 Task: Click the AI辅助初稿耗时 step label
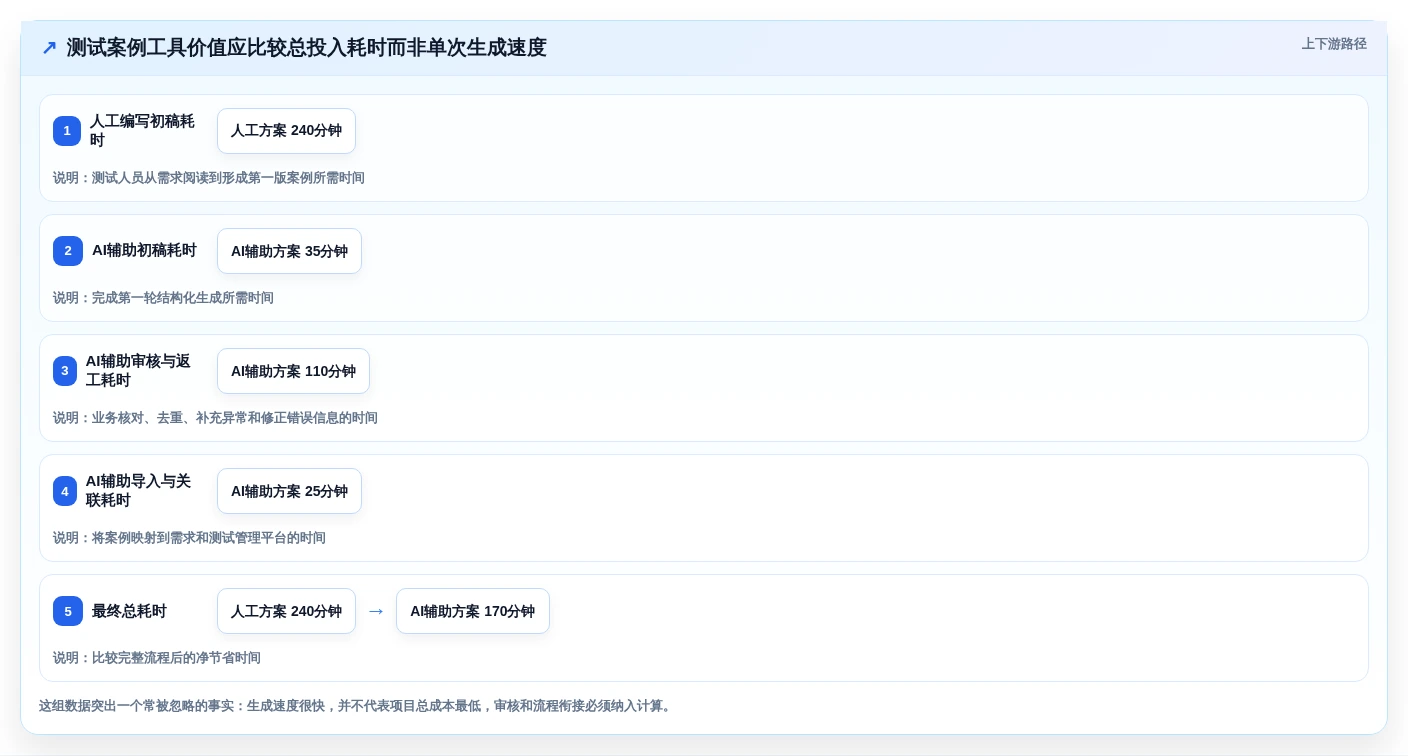144,251
